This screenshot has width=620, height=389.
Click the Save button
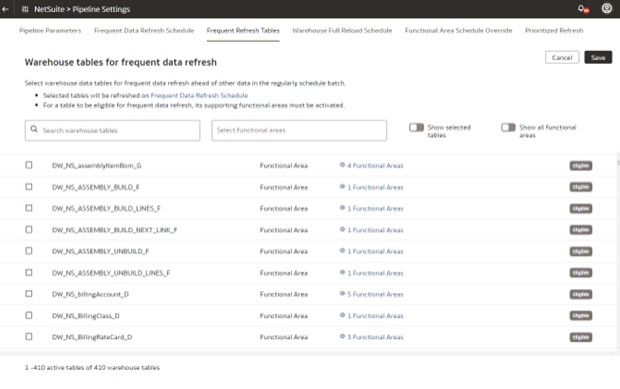tap(598, 57)
